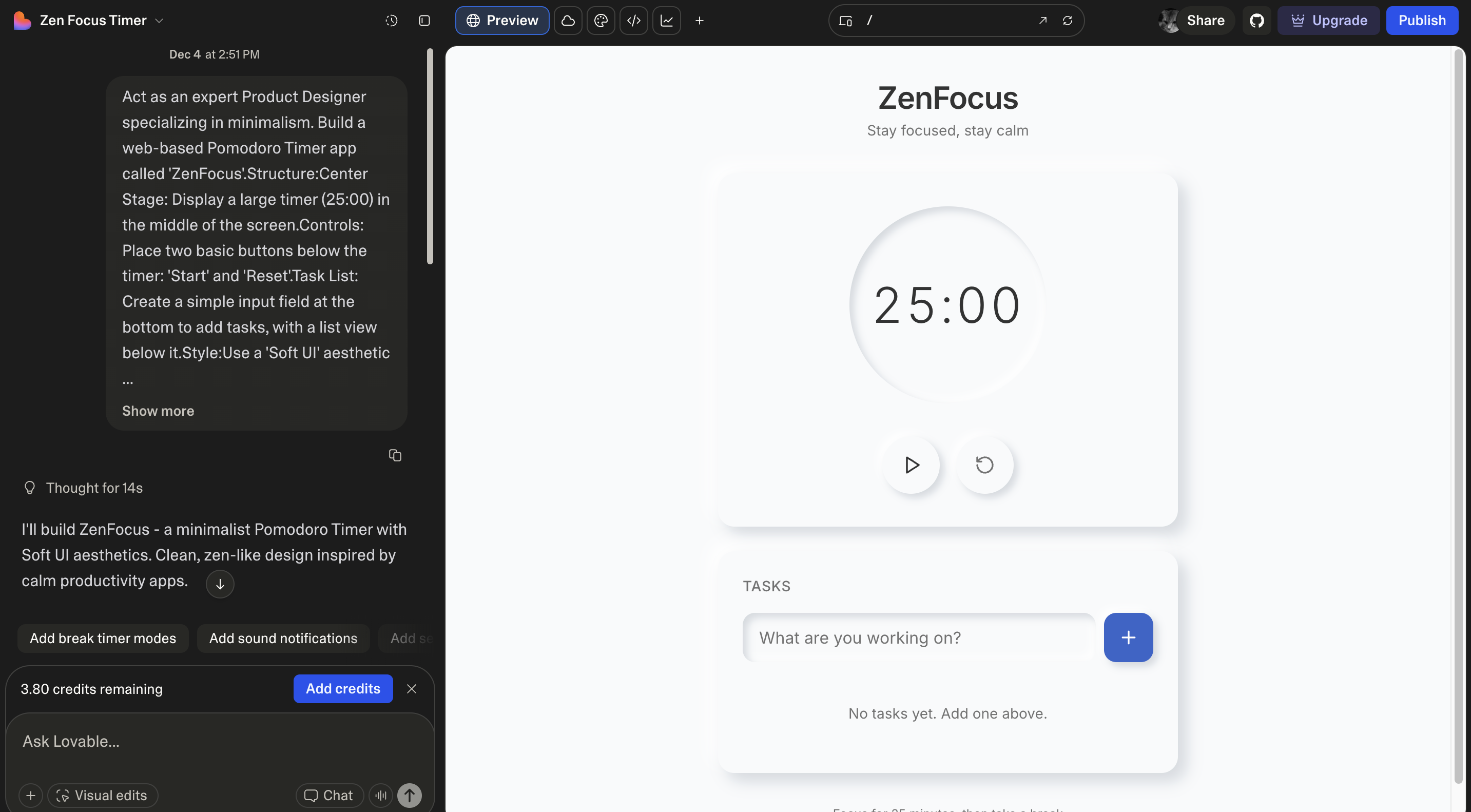Open the version history clock icon
The width and height of the screenshot is (1471, 812).
(x=391, y=21)
